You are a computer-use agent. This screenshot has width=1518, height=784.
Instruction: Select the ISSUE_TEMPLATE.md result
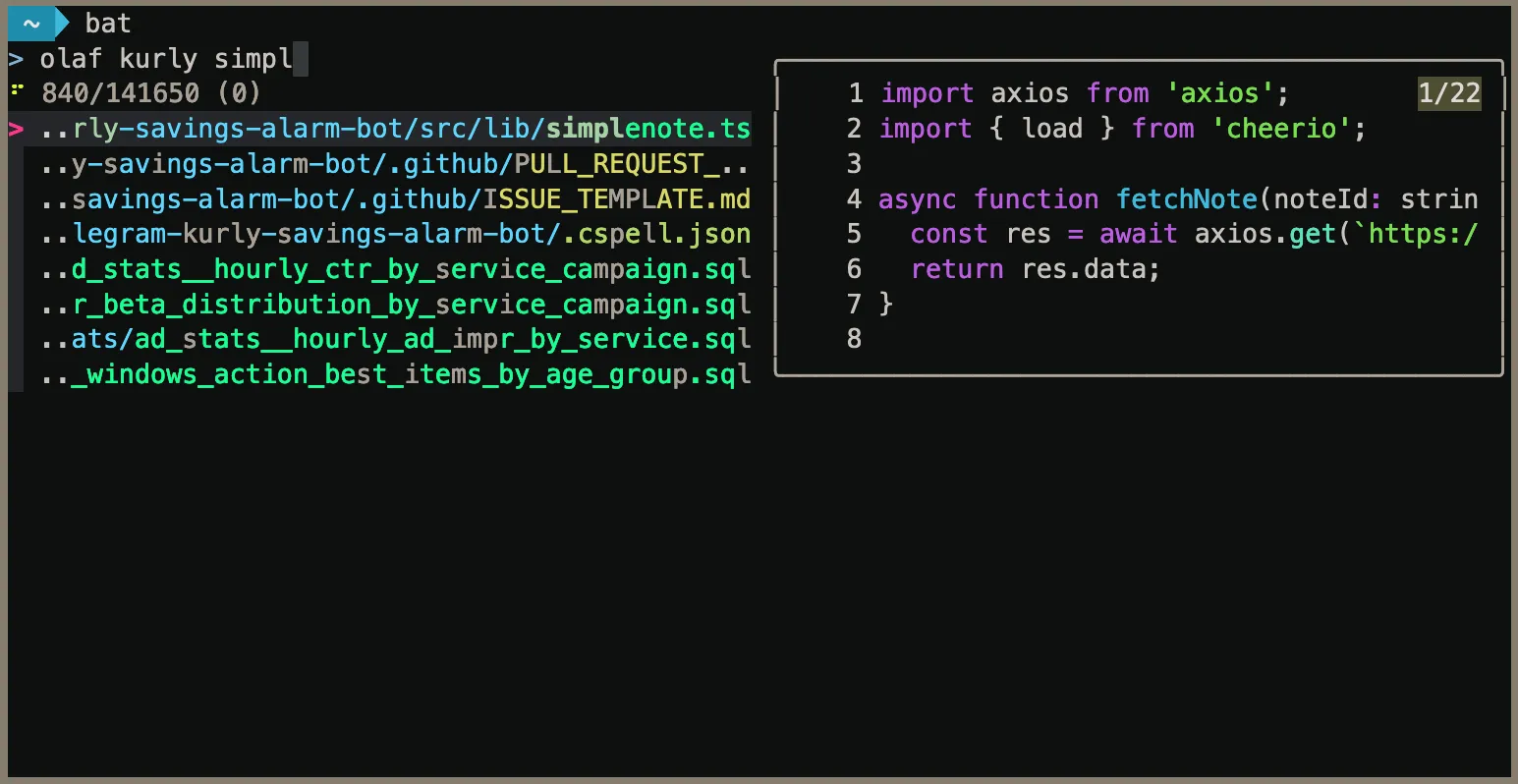click(x=396, y=199)
